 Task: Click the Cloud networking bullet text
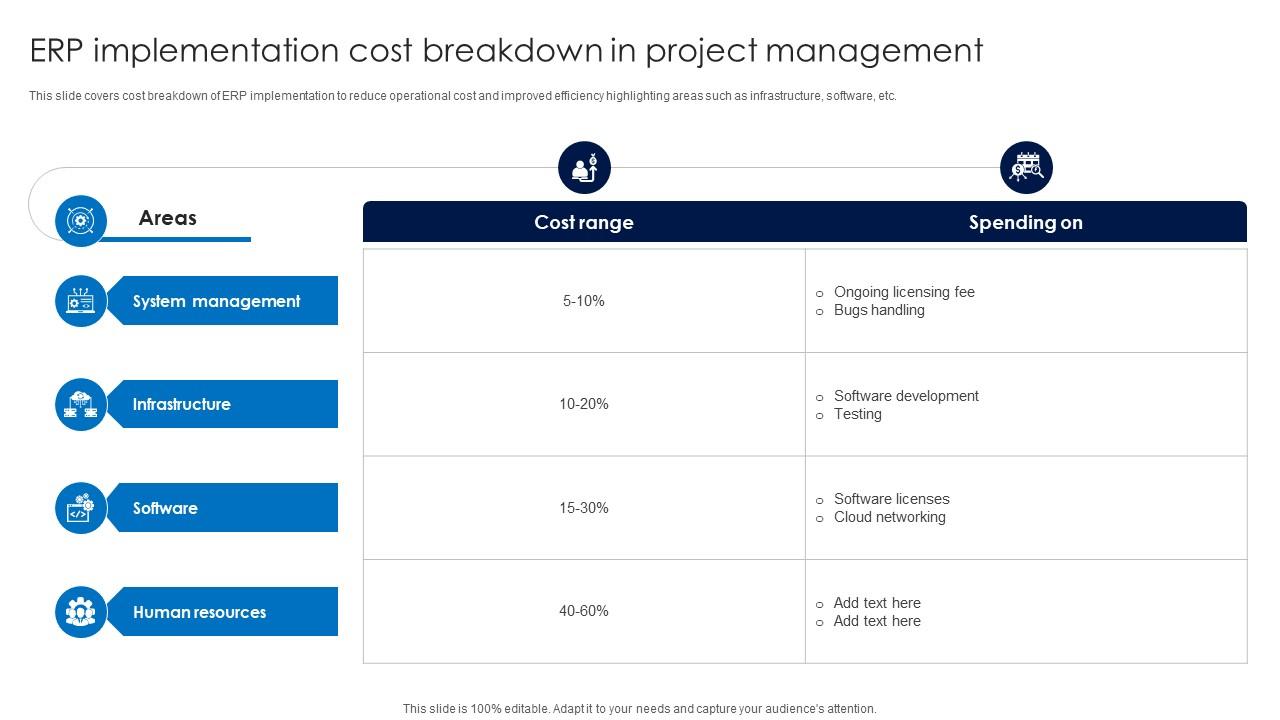(x=889, y=517)
